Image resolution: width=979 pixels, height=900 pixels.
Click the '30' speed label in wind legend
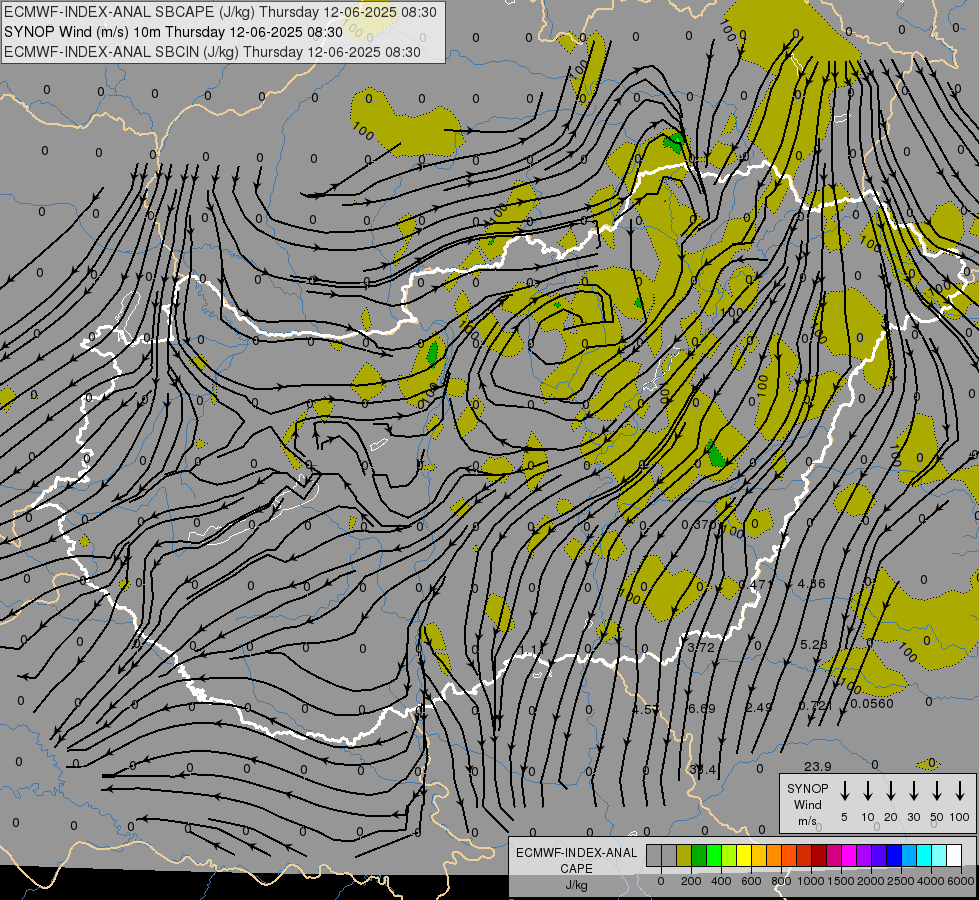(913, 817)
